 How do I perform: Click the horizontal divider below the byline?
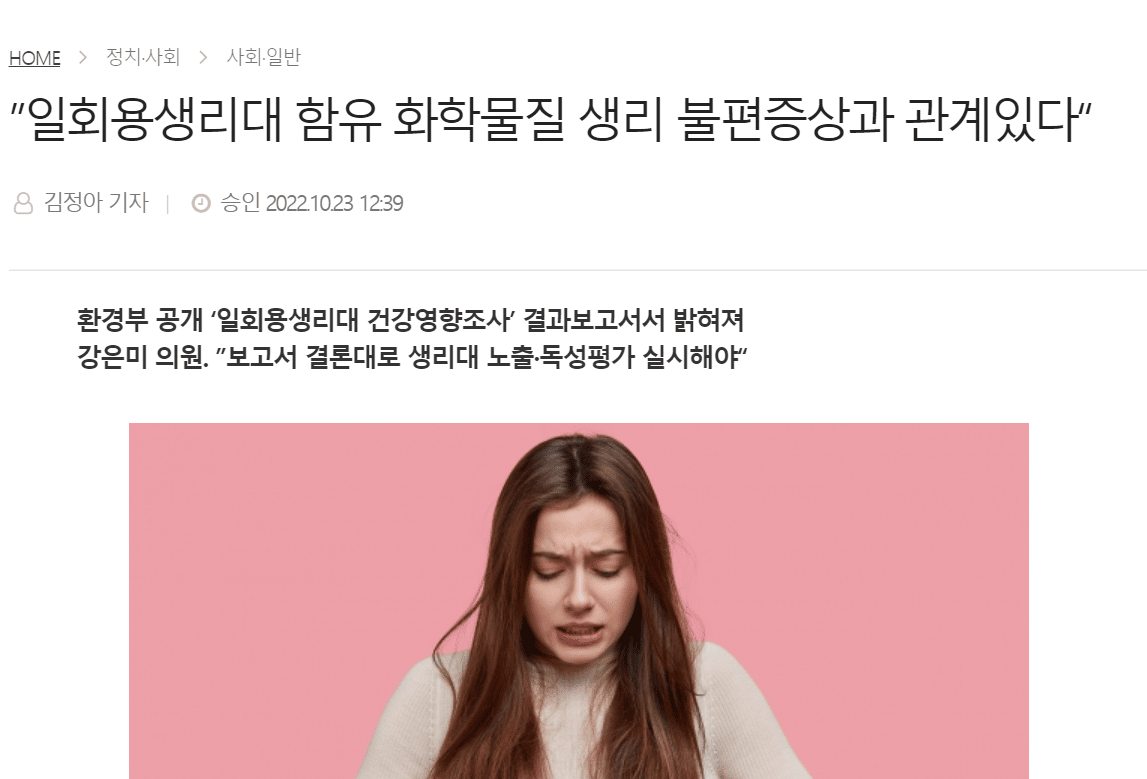click(578, 270)
